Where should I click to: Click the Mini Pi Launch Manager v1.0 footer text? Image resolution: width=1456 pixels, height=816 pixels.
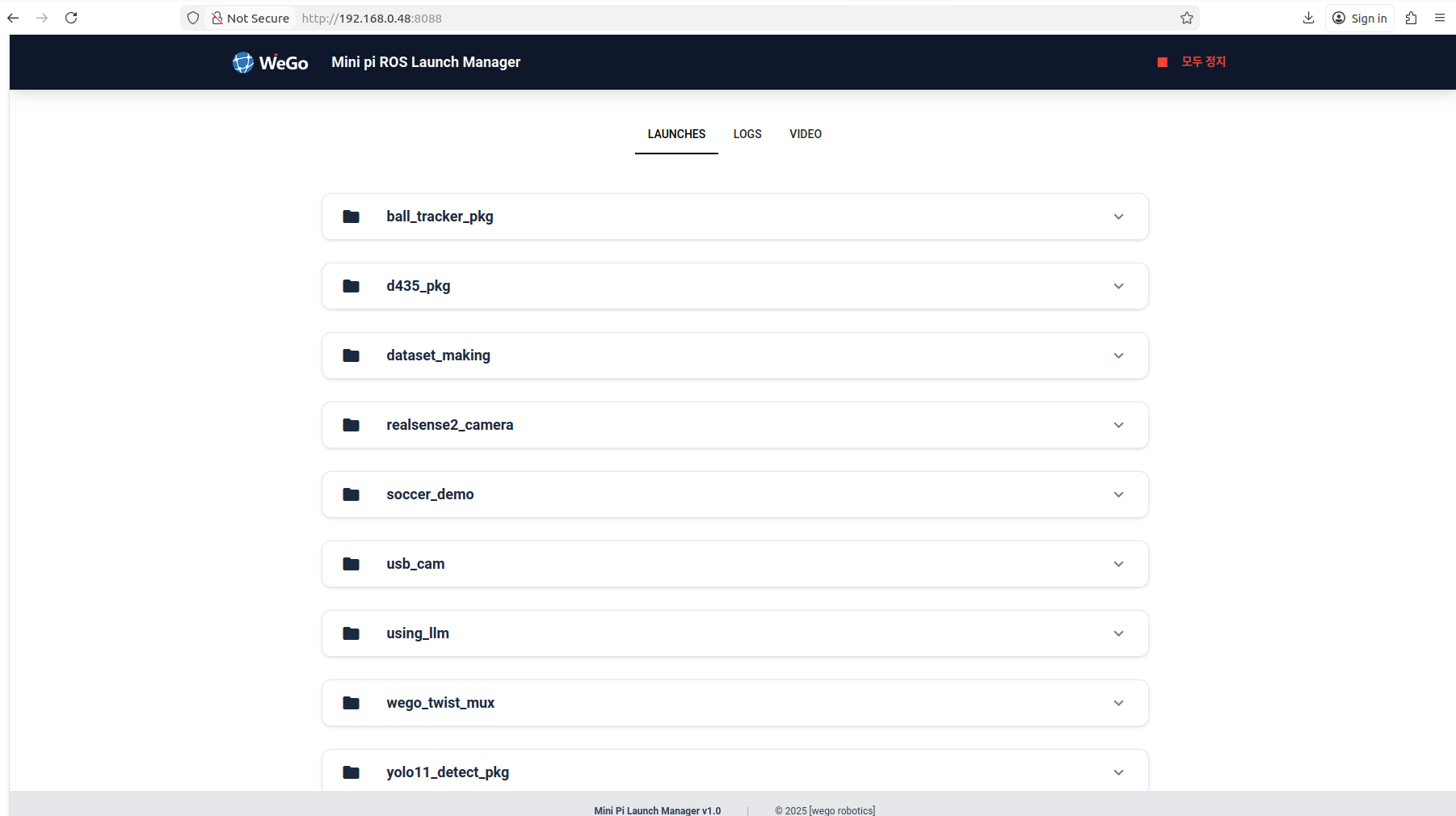pyautogui.click(x=658, y=810)
